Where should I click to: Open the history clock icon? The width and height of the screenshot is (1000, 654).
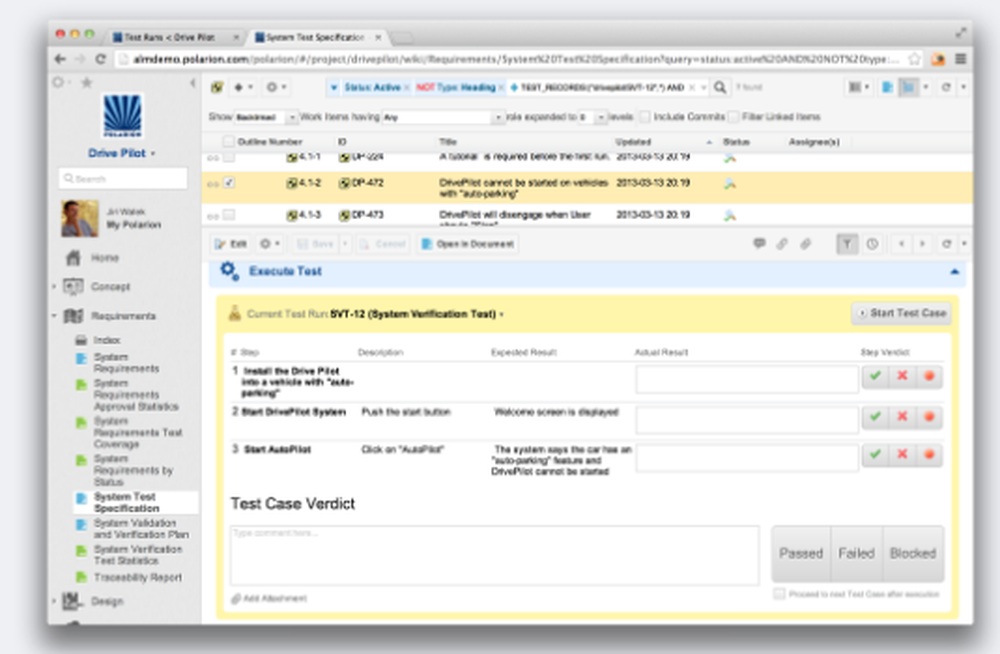[x=872, y=244]
